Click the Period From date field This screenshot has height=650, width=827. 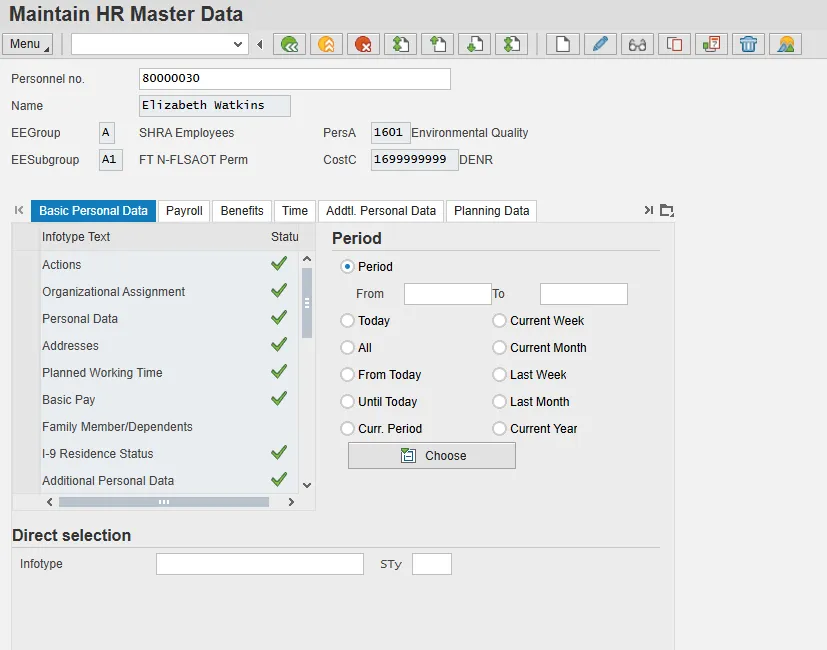click(447, 294)
